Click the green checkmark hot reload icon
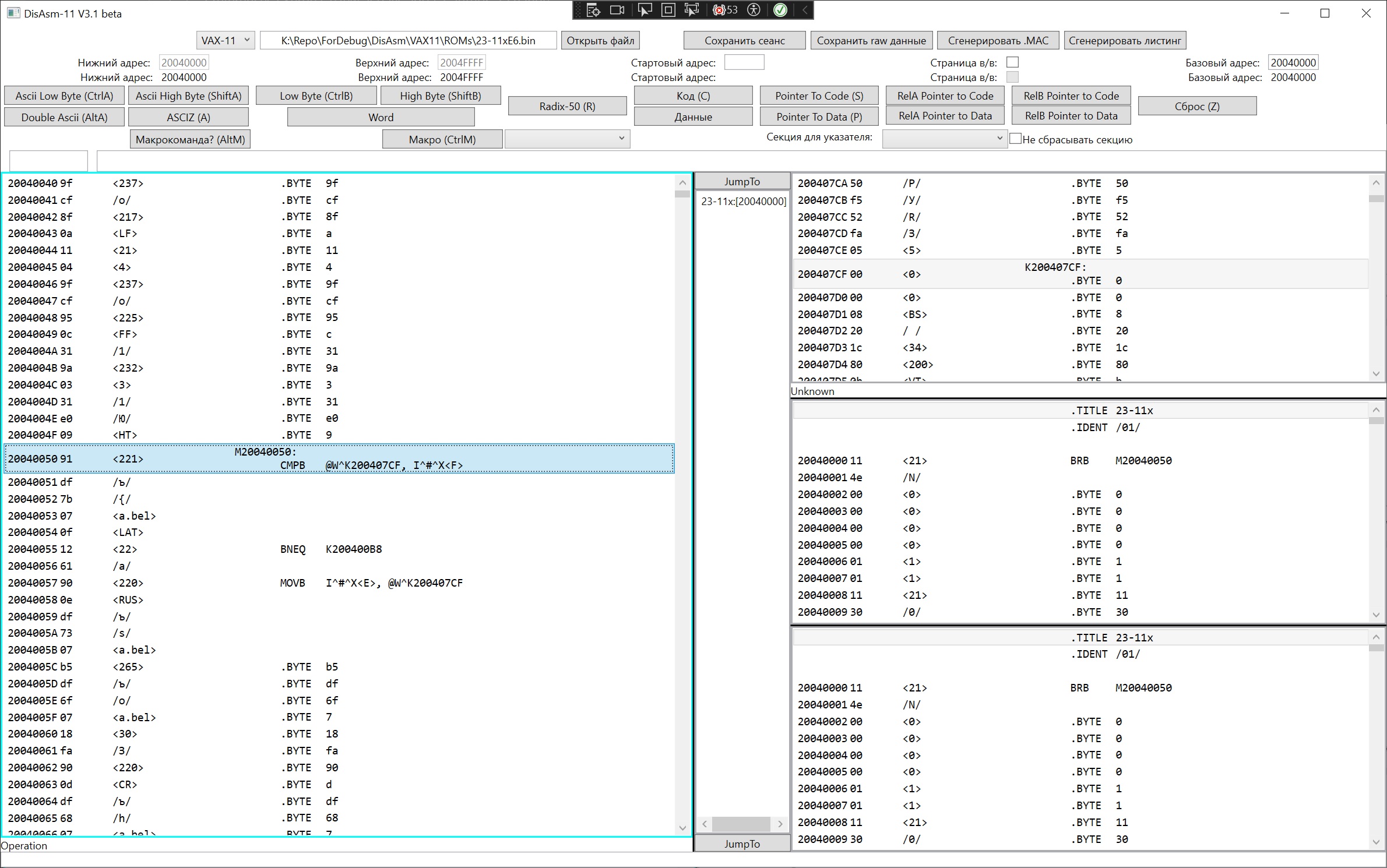1387x868 pixels. pyautogui.click(x=780, y=10)
